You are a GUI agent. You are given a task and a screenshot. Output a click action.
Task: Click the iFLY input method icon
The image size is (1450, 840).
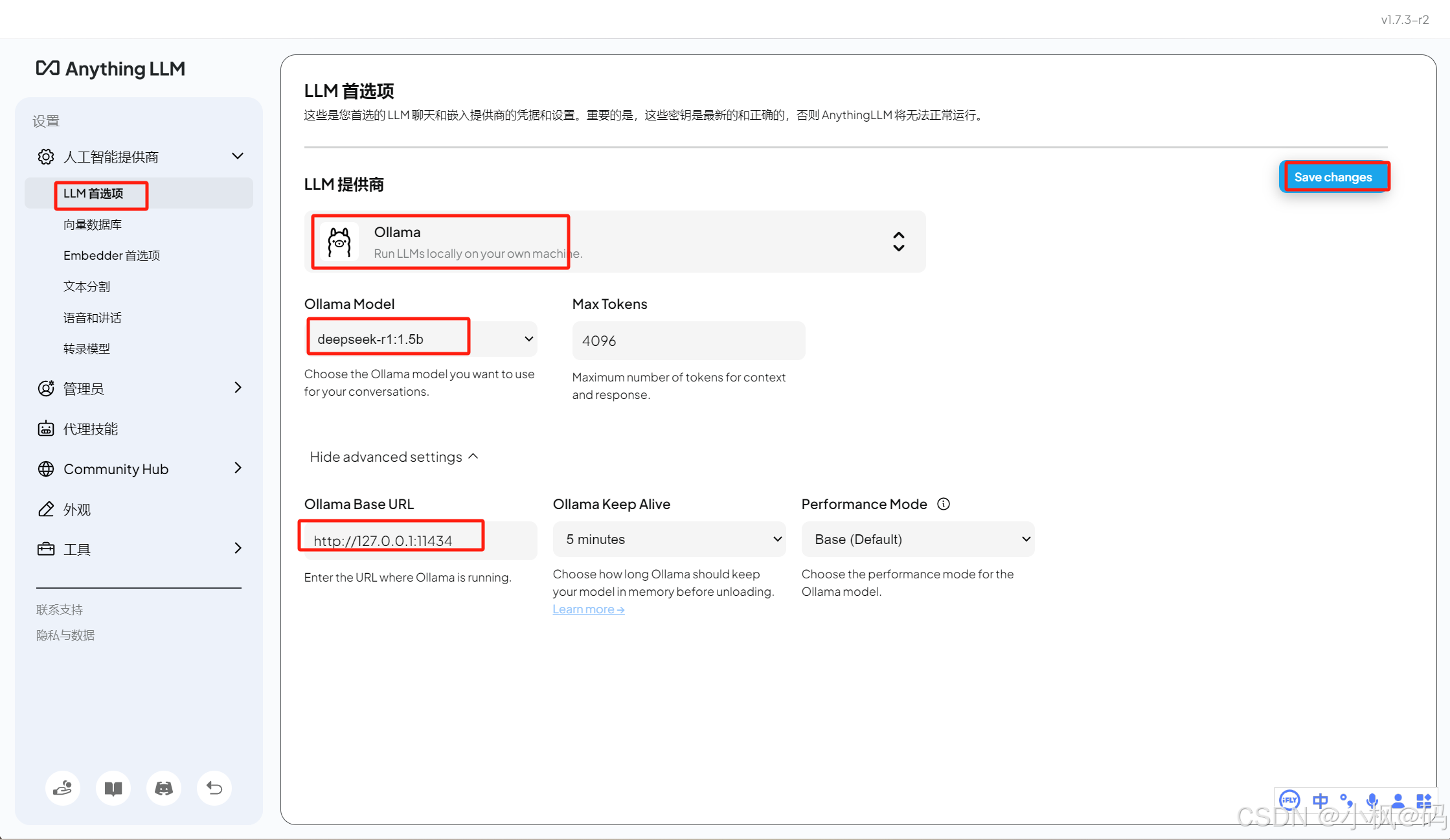coord(1289,800)
